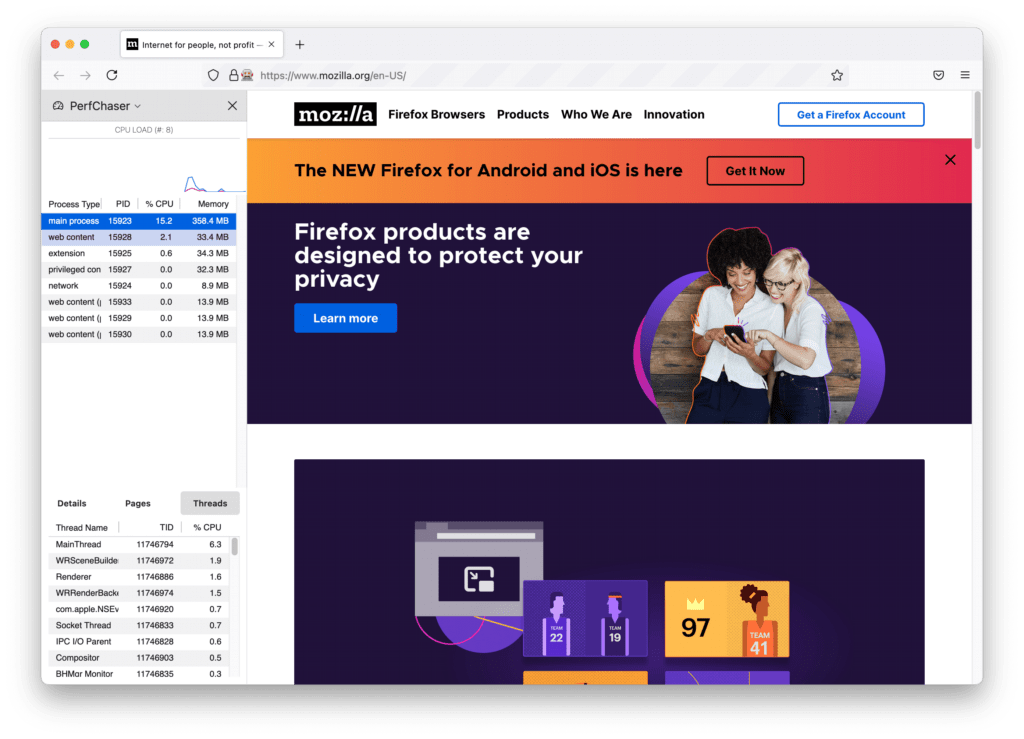Switch to the Threads tab
1024x739 pixels.
(x=210, y=503)
